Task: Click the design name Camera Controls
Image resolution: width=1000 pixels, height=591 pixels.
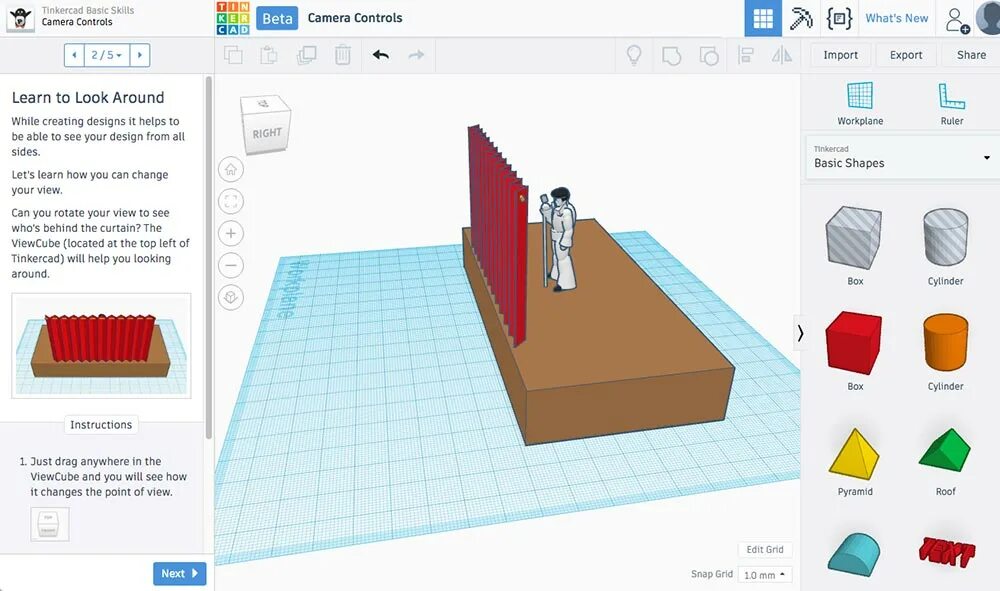Action: pyautogui.click(x=355, y=18)
